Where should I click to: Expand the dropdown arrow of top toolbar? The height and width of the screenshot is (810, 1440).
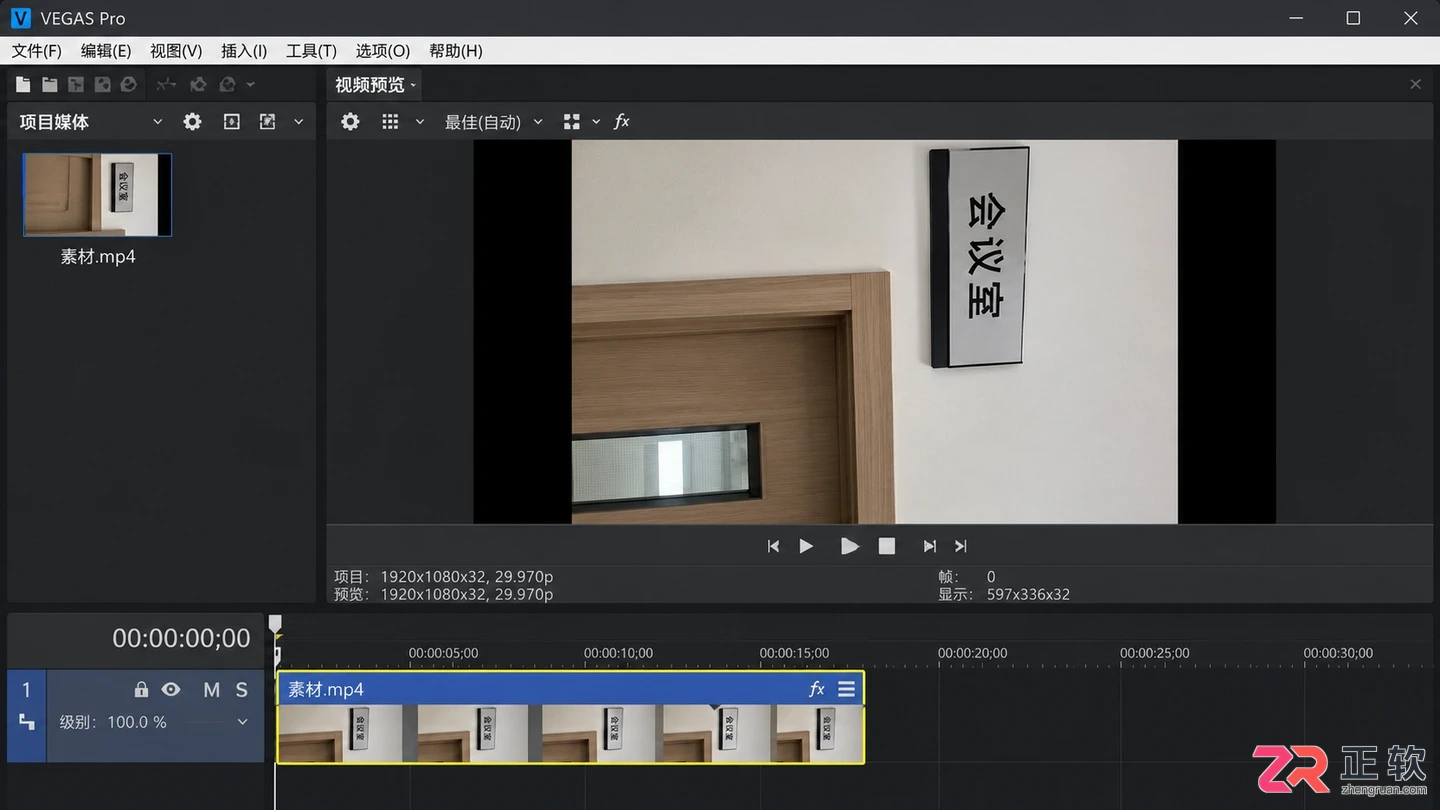[x=251, y=85]
